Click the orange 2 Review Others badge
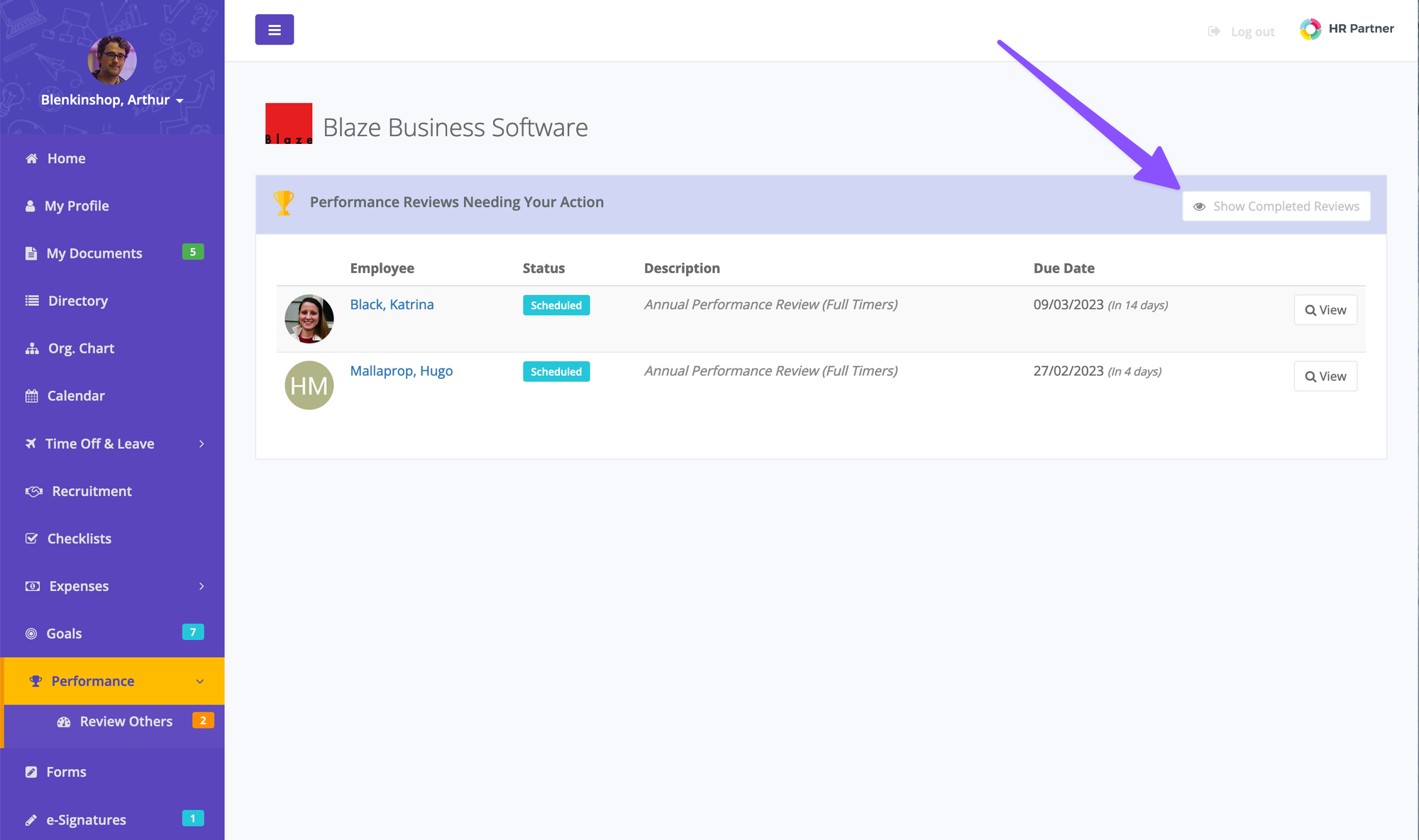This screenshot has width=1419, height=840. pos(203,720)
